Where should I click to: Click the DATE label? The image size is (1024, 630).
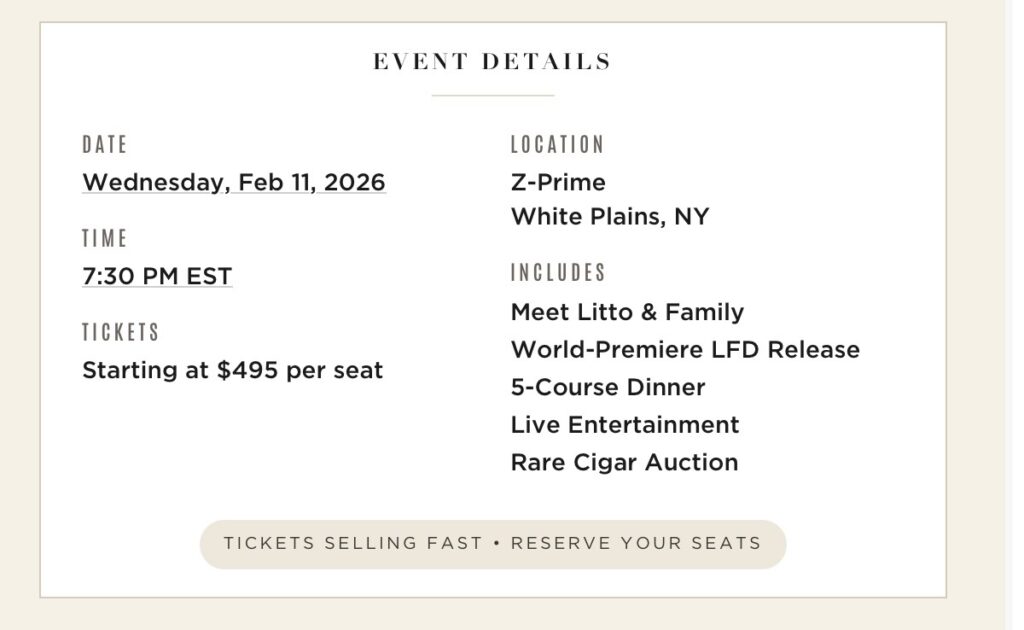(x=105, y=145)
